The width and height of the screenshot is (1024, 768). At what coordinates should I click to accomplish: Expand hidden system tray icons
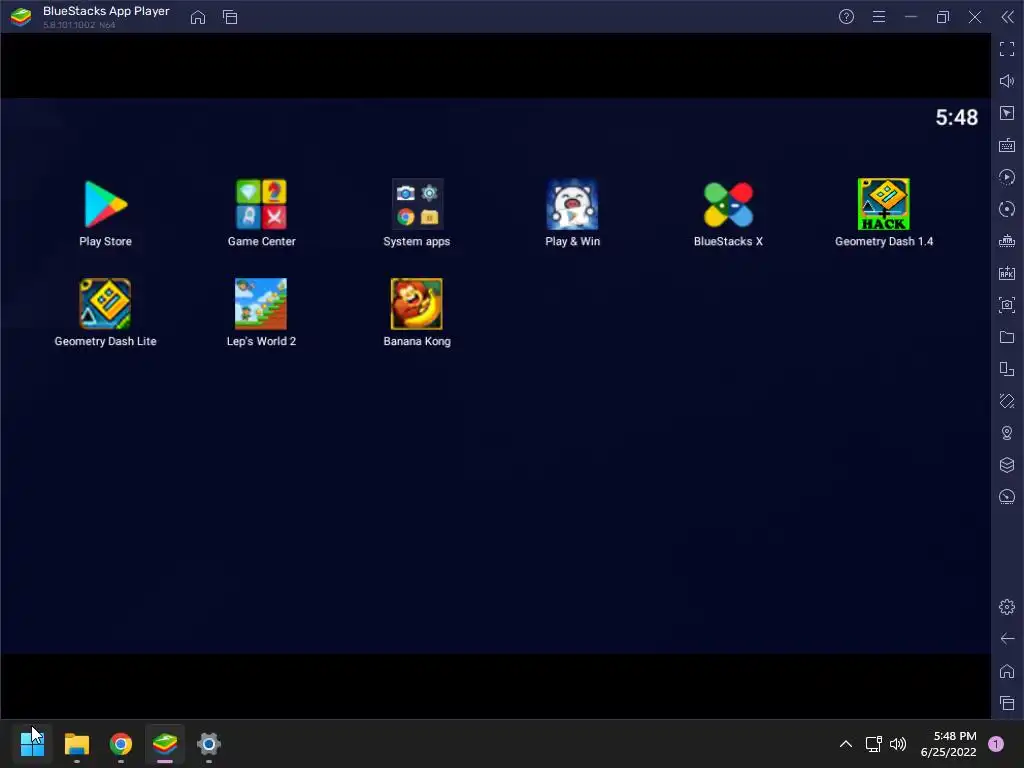pos(846,744)
